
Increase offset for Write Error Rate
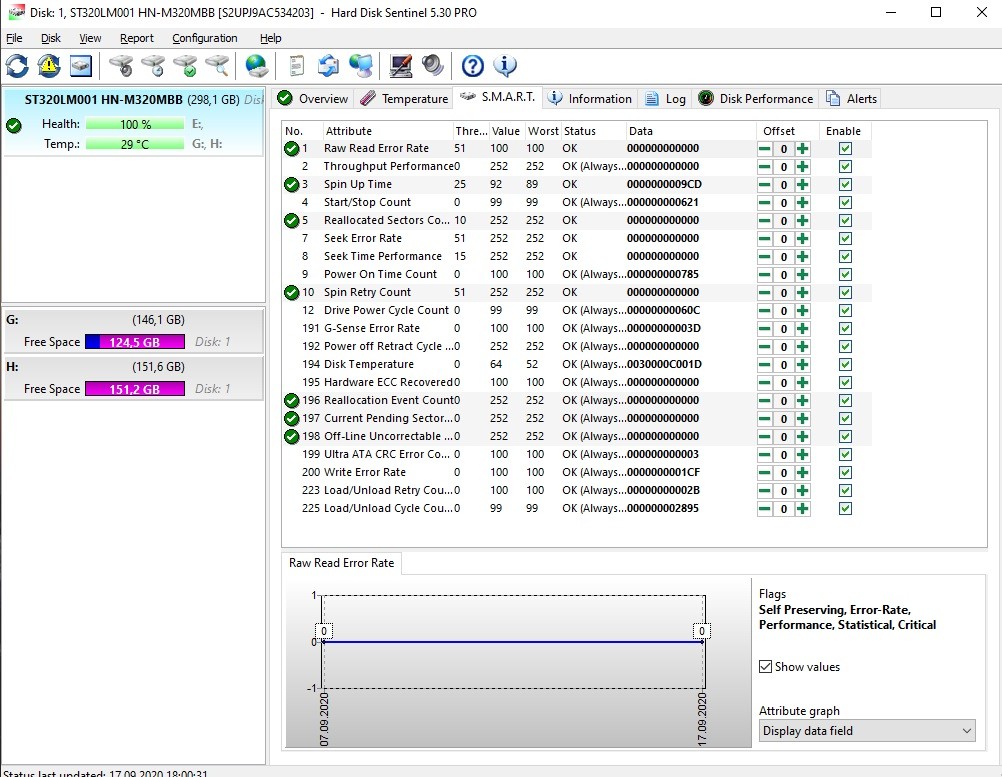[x=803, y=473]
